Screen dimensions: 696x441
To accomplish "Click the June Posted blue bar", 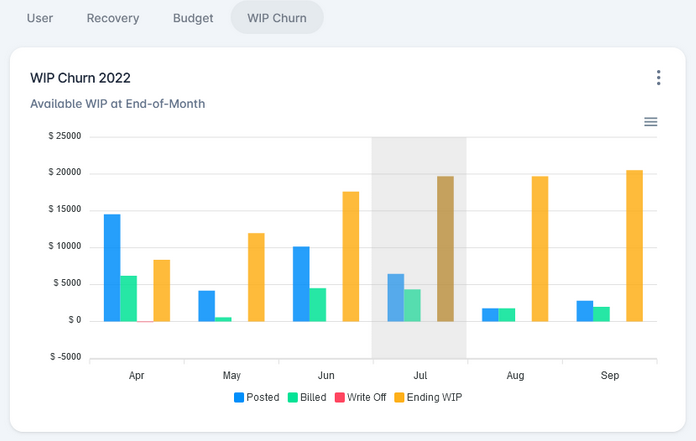I will coord(301,284).
